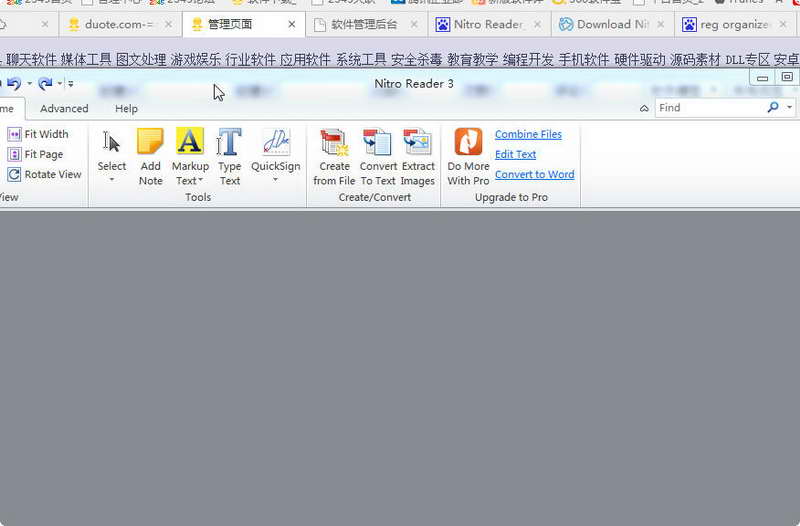Open the 编程开发 category link
The width and height of the screenshot is (800, 526).
click(528, 60)
